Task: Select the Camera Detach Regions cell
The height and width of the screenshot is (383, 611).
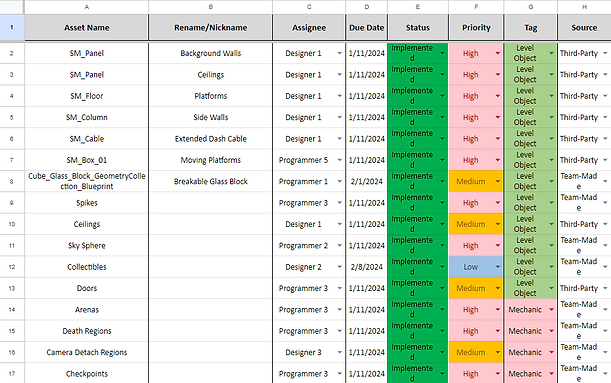Action: pos(87,352)
